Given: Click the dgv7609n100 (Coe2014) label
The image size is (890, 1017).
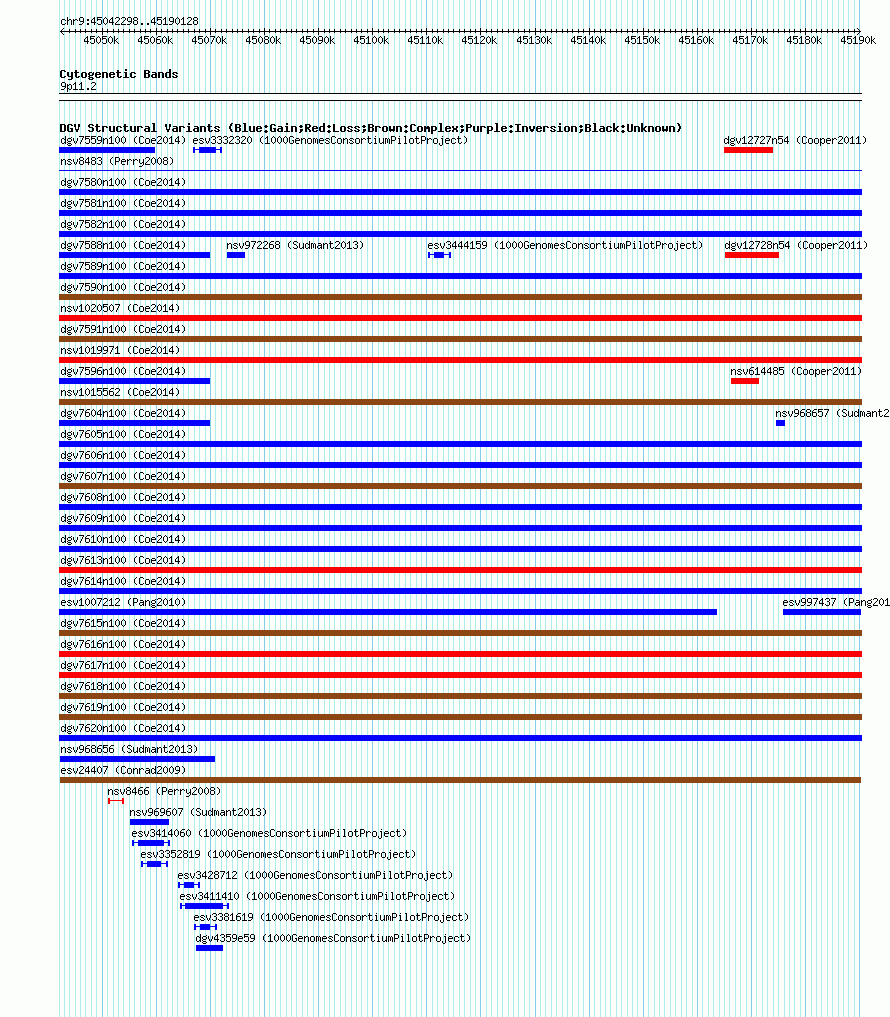Looking at the screenshot, I should 123,518.
